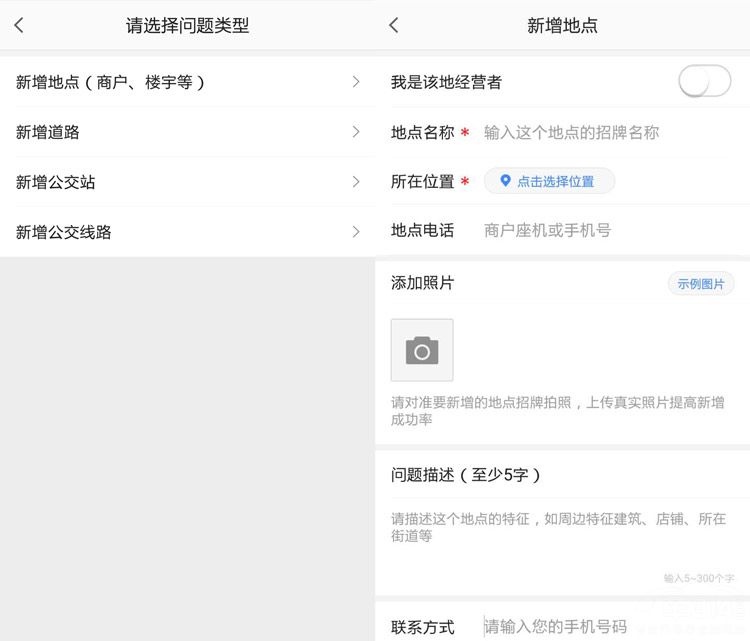The image size is (750, 641).
Task: Select 新增道路 option
Action: (x=48, y=132)
